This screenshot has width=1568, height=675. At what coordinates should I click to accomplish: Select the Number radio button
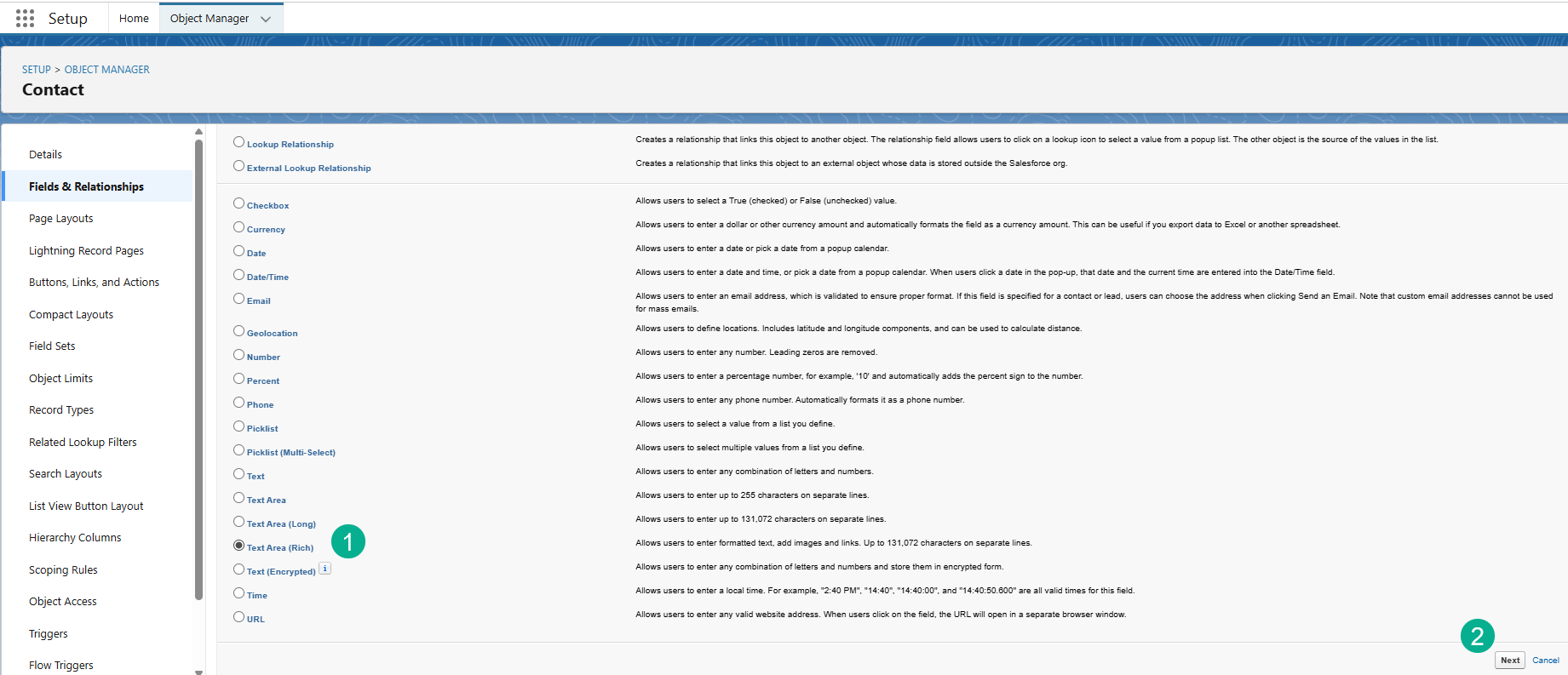coord(238,355)
